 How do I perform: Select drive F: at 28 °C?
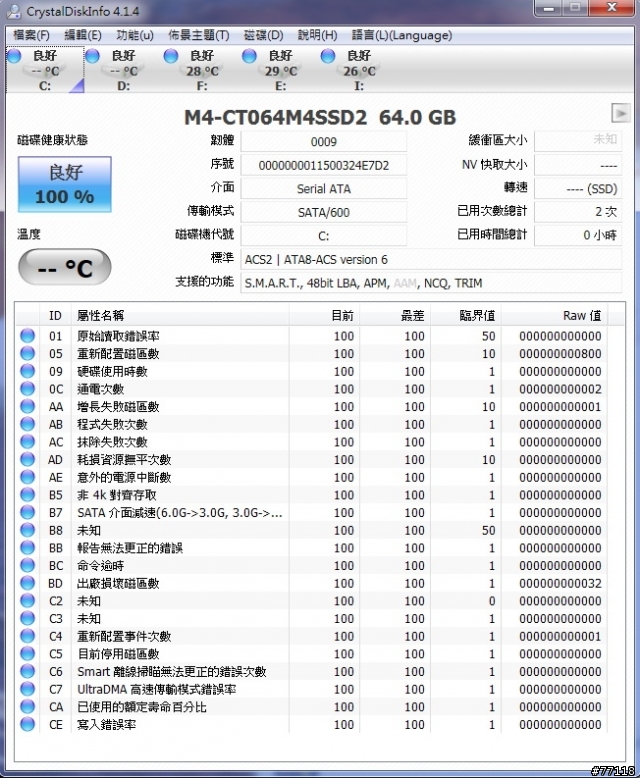[x=202, y=70]
